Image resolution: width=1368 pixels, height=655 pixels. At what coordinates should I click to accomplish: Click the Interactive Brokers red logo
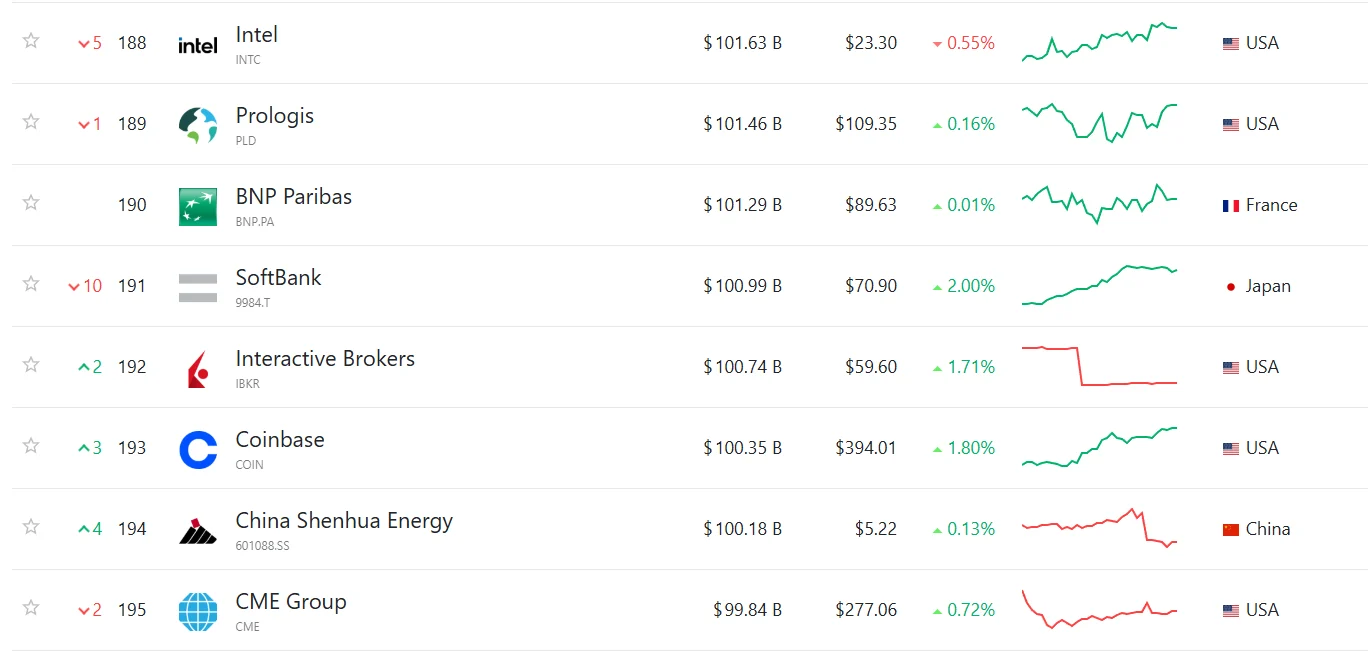point(197,368)
